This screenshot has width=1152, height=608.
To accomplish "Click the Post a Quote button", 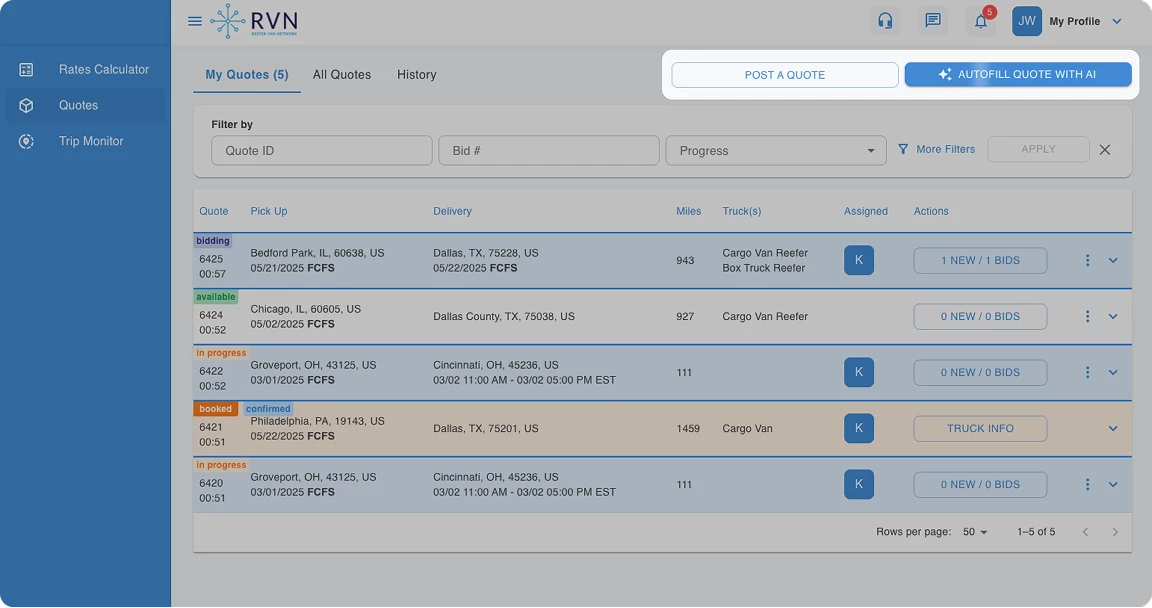I will pos(785,75).
